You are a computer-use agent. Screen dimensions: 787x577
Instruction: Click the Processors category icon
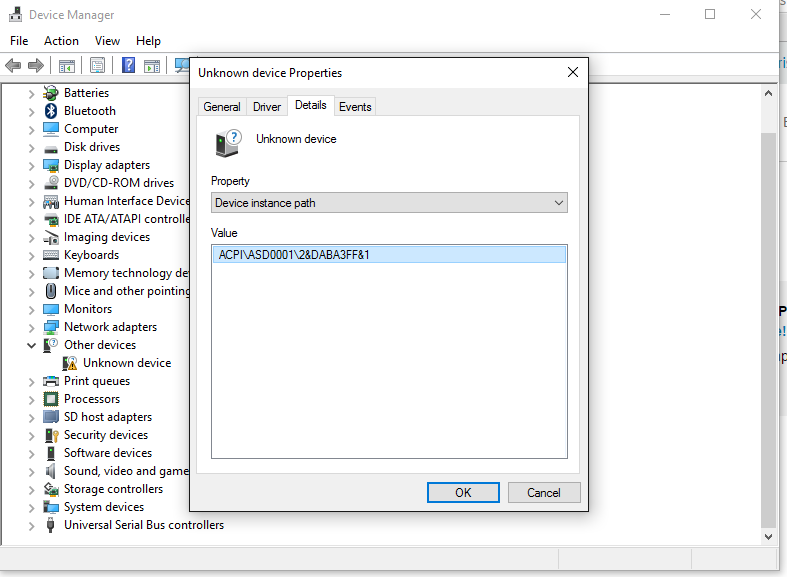pyautogui.click(x=51, y=399)
